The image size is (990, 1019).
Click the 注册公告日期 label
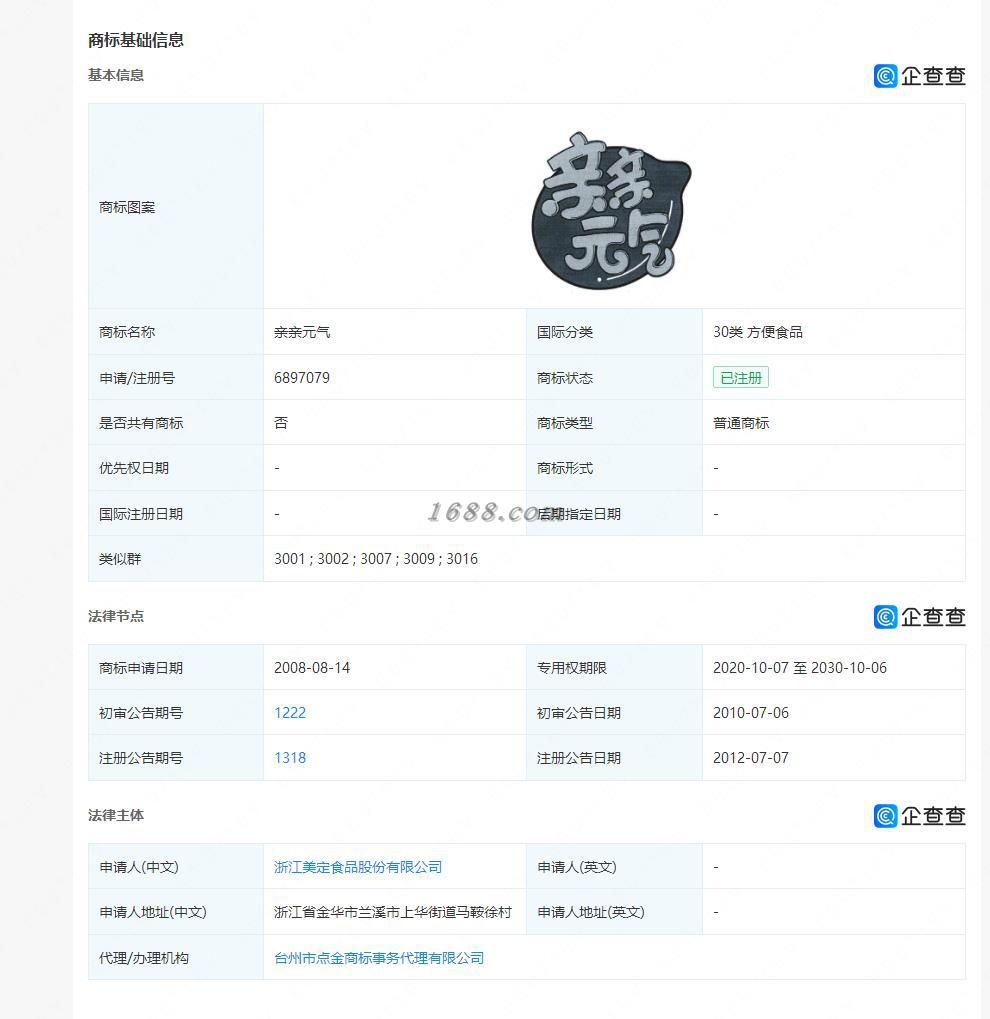pos(579,758)
